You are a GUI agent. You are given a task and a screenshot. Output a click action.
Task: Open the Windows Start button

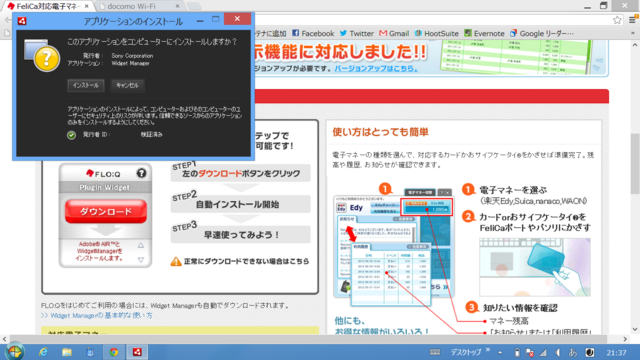(15, 352)
